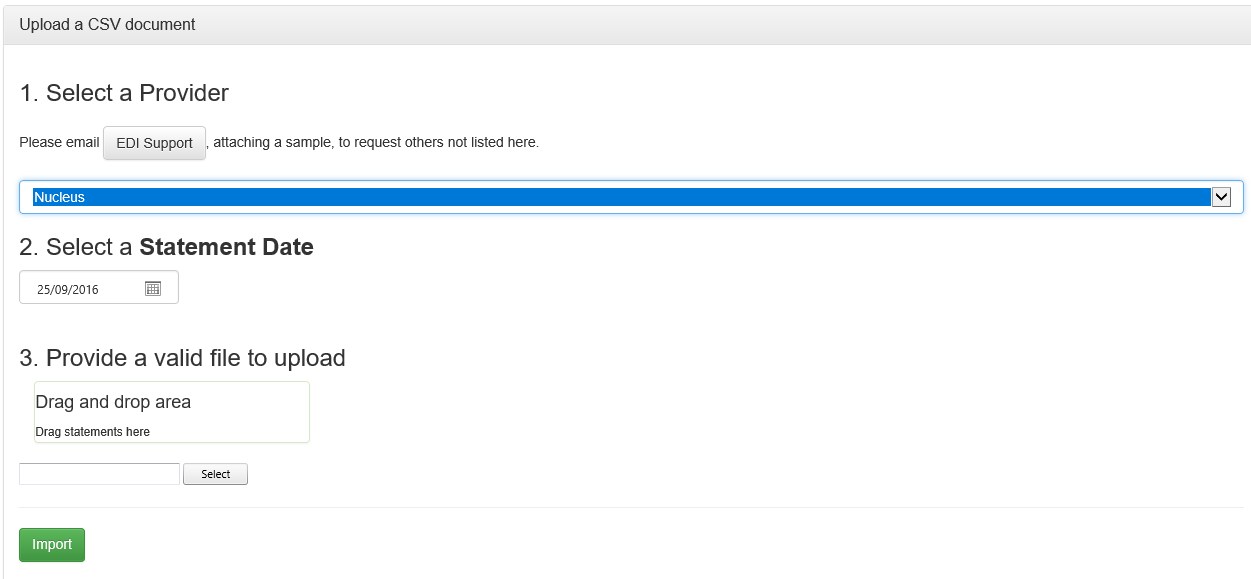Click the 'attaching a sample' instruction text
The image size is (1251, 579).
click(x=272, y=142)
